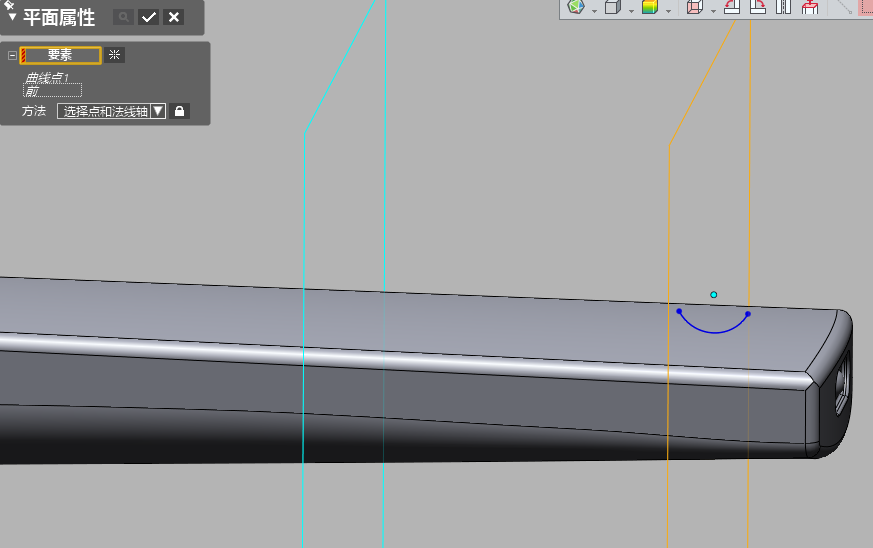Click the pin icon at panel top-left
The width and height of the screenshot is (873, 548).
pyautogui.click(x=8, y=4)
